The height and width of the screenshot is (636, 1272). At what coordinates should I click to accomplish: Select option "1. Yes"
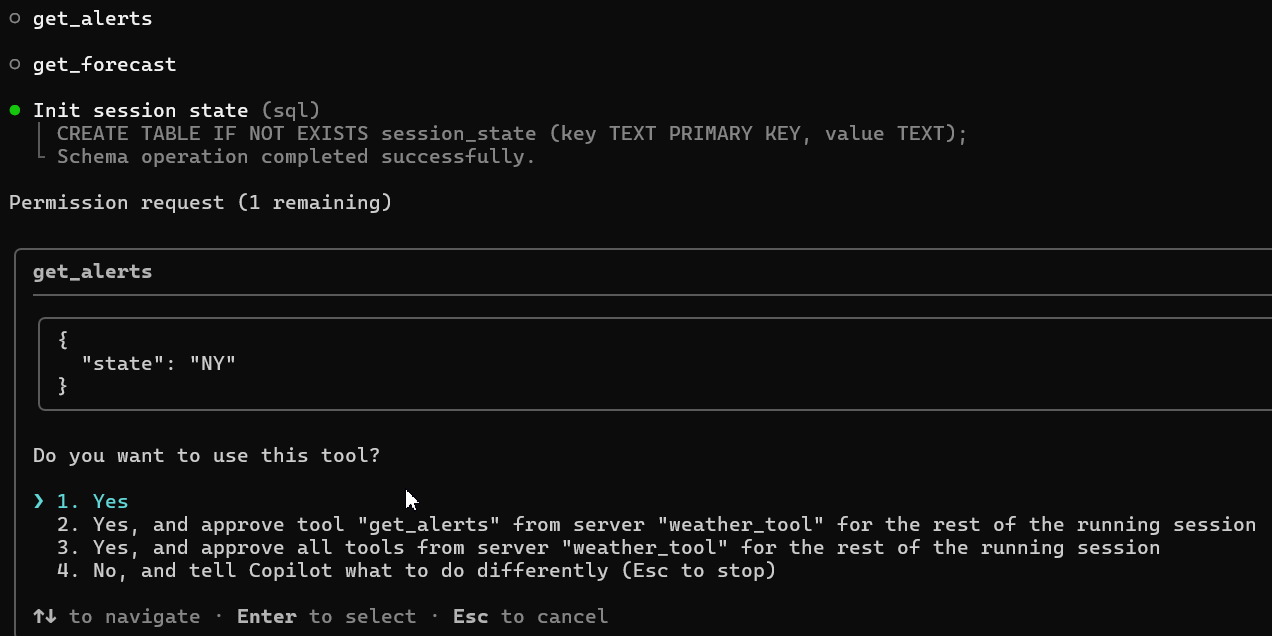92,501
